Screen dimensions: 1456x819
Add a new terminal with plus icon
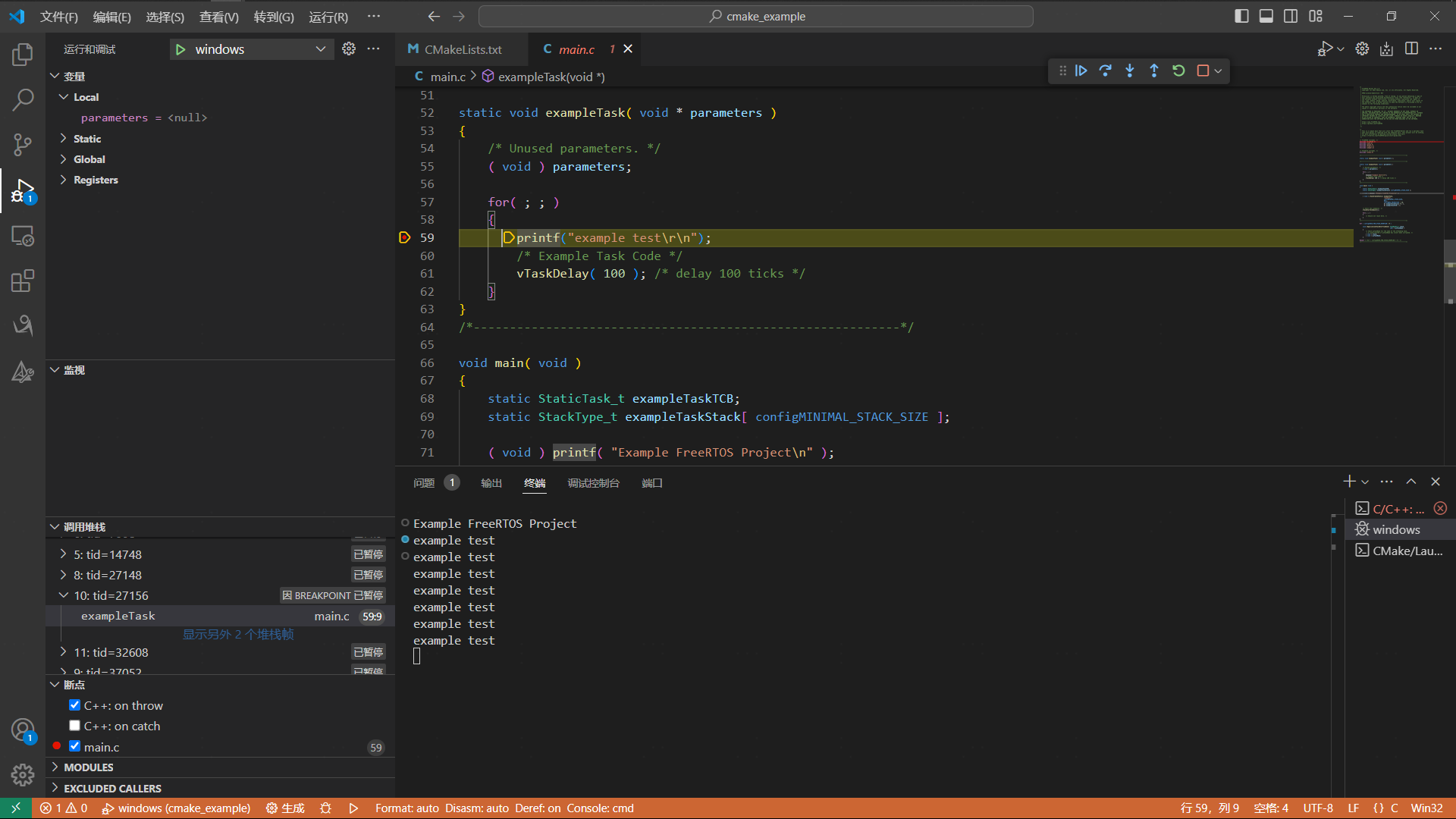(x=1349, y=482)
